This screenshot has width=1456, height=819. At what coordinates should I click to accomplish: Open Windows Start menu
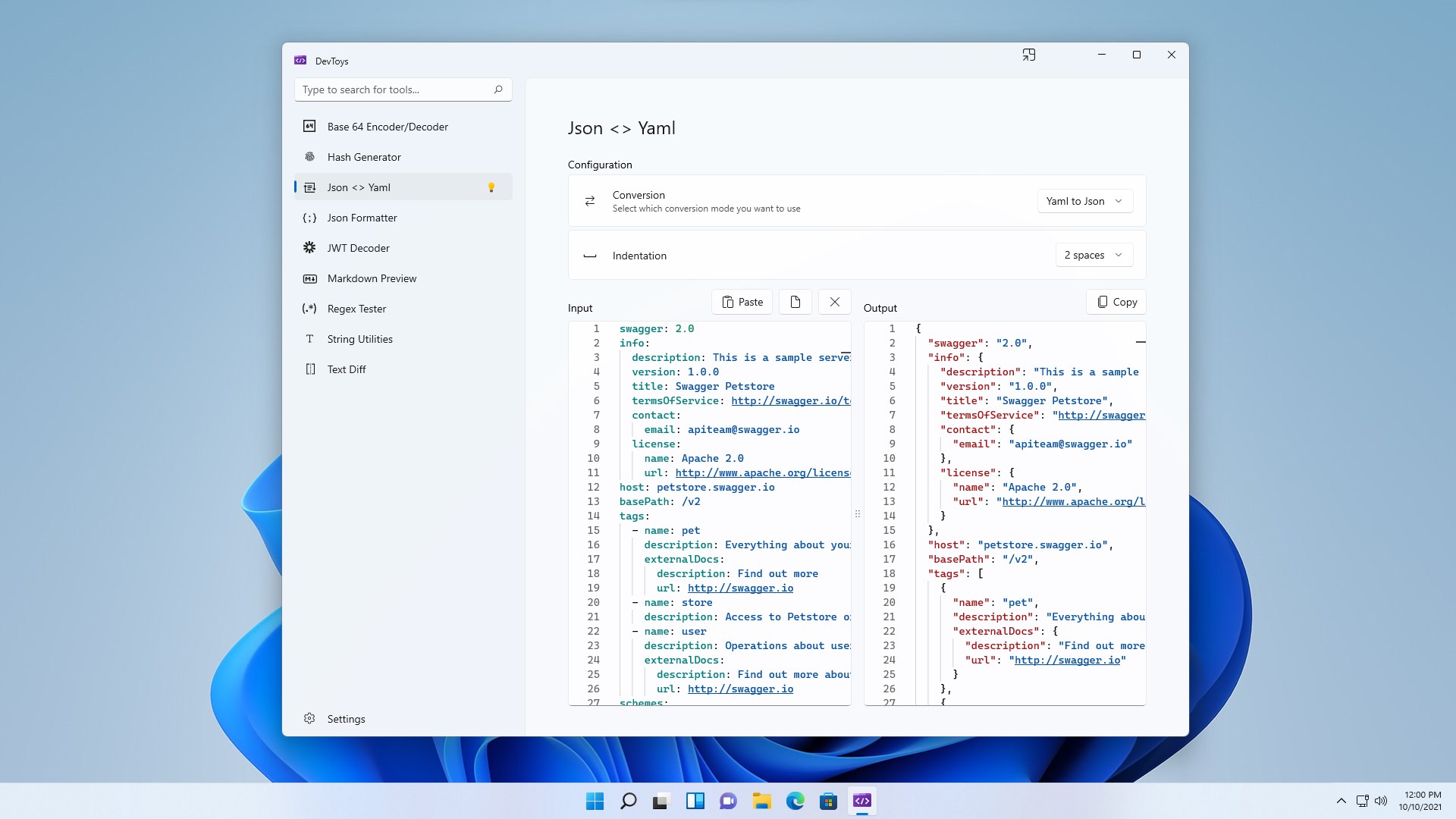(595, 801)
